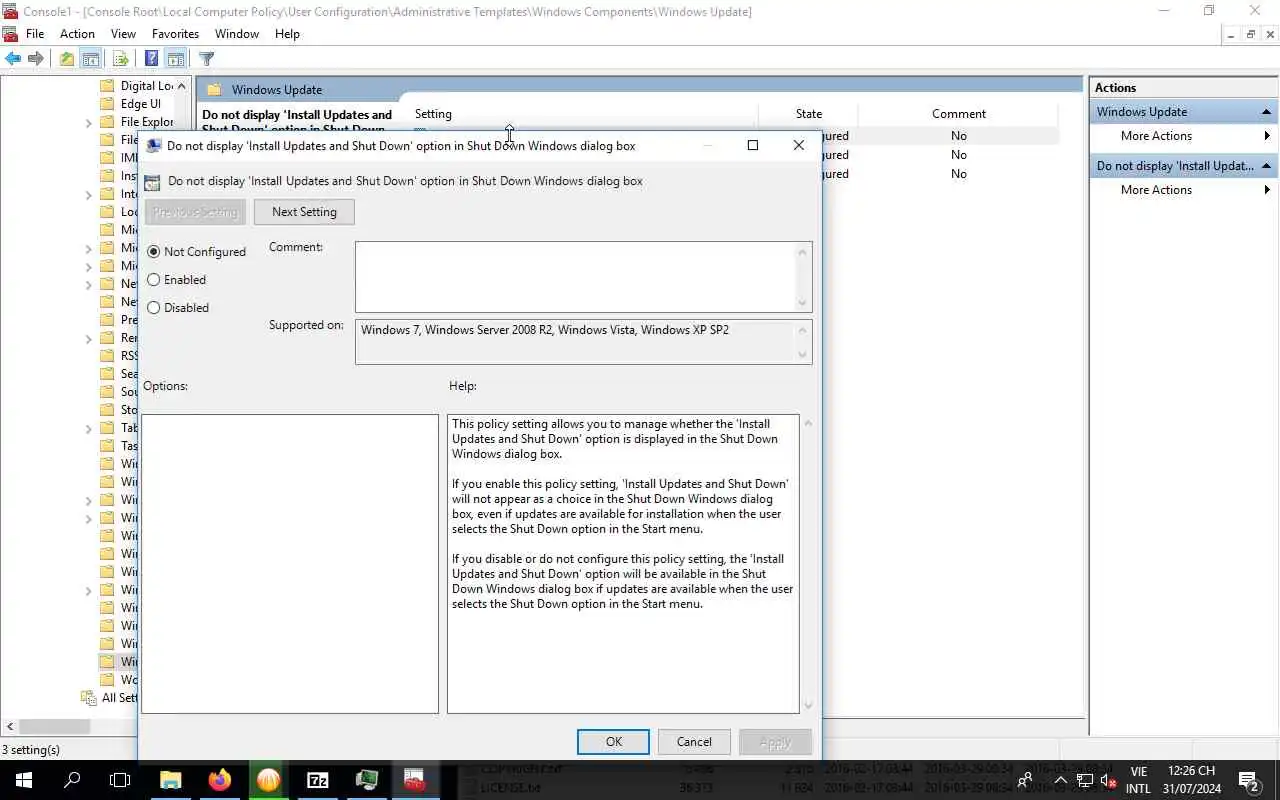This screenshot has height=800, width=1280.
Task: Maximize the policy setting dialog
Action: coord(753,145)
